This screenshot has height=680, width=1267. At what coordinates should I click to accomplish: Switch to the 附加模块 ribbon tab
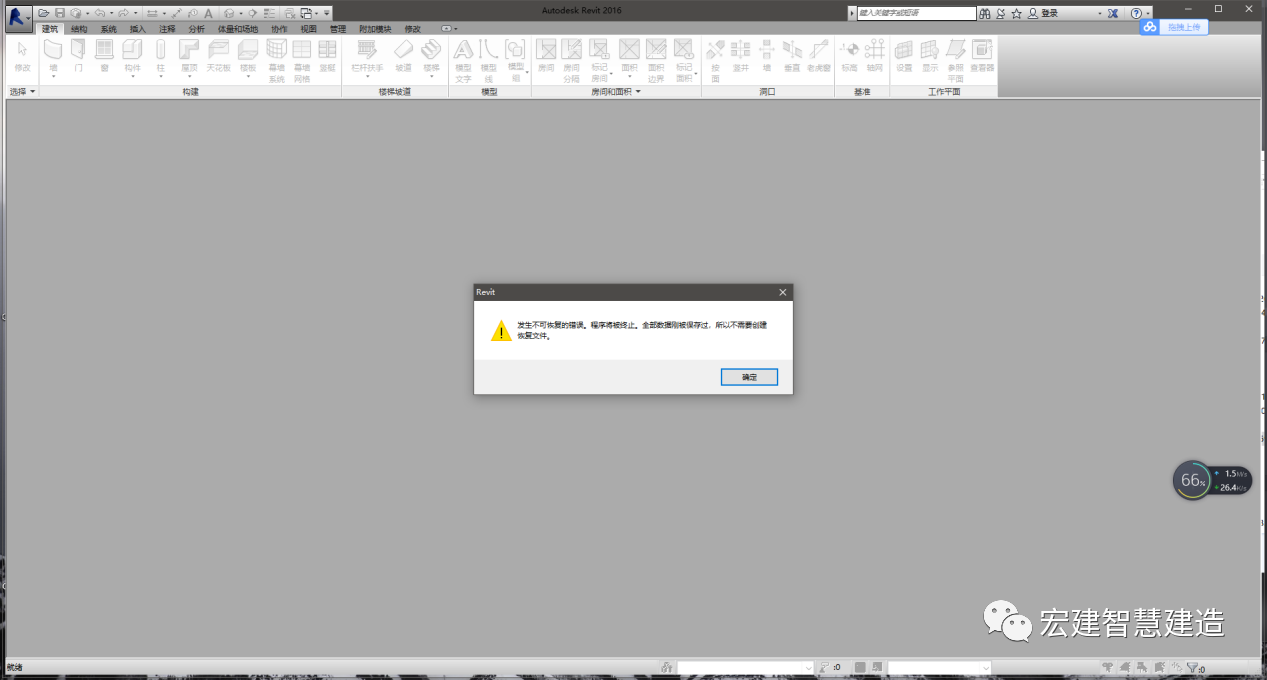pyautogui.click(x=375, y=29)
